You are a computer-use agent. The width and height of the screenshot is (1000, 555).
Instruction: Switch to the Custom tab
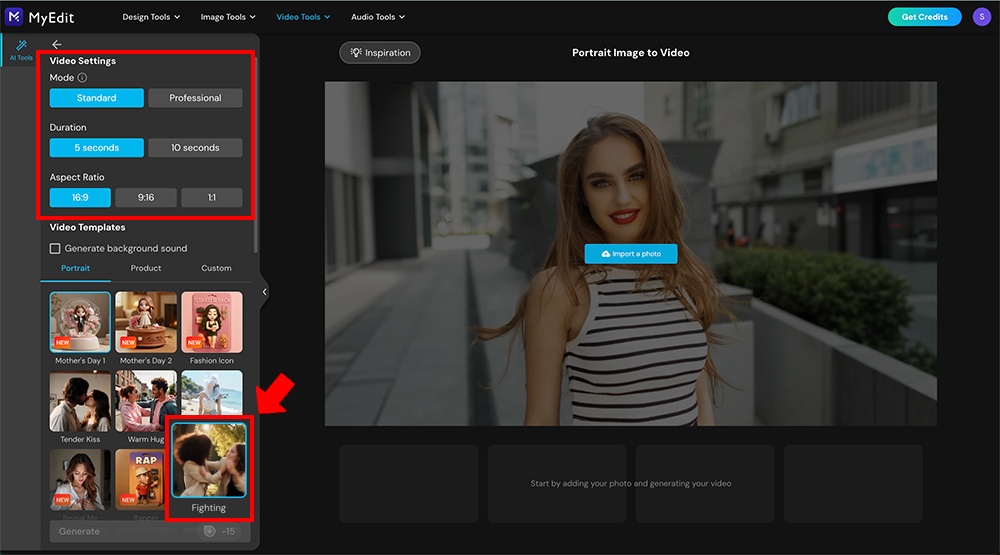(216, 268)
